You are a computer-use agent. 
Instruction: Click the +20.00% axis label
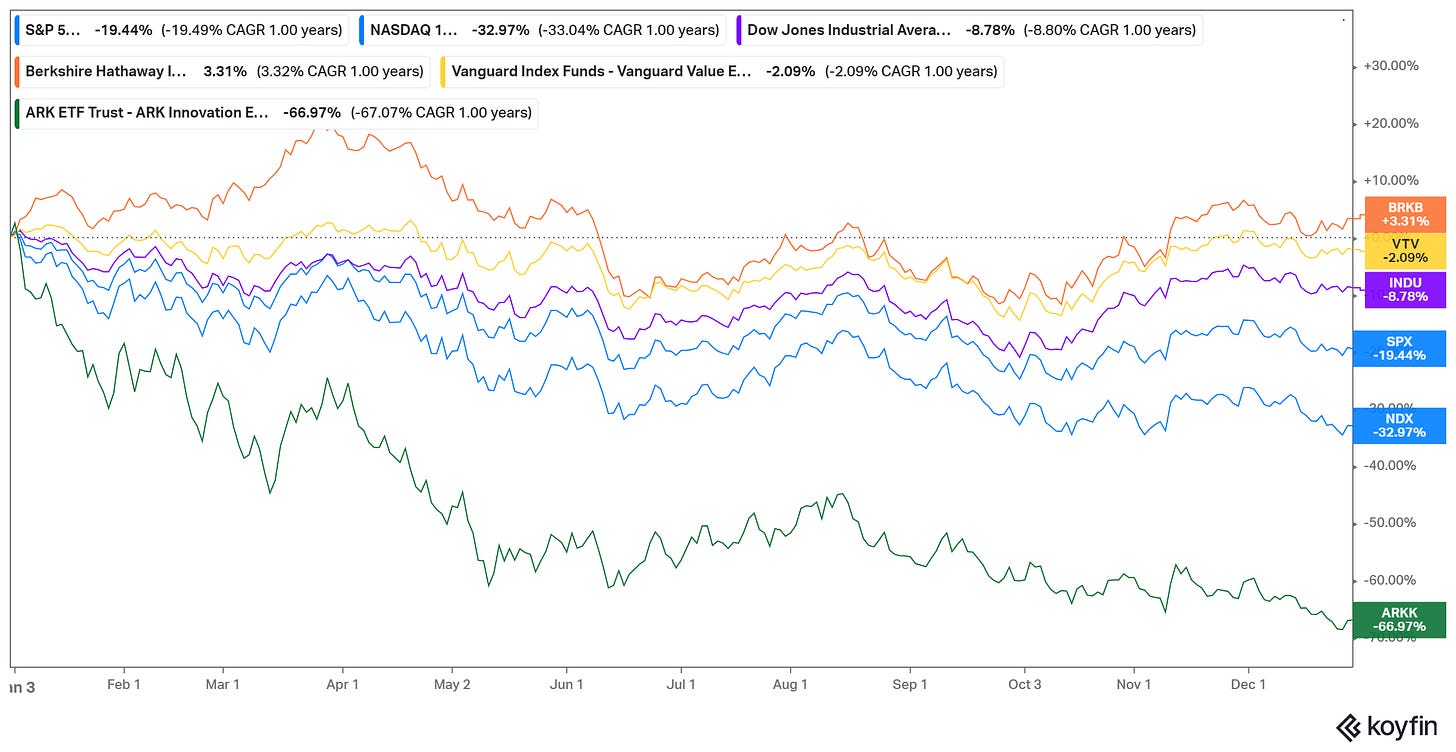tap(1391, 124)
